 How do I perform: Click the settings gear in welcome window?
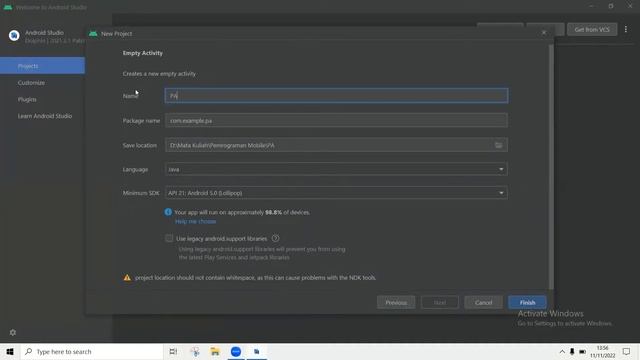(x=13, y=333)
